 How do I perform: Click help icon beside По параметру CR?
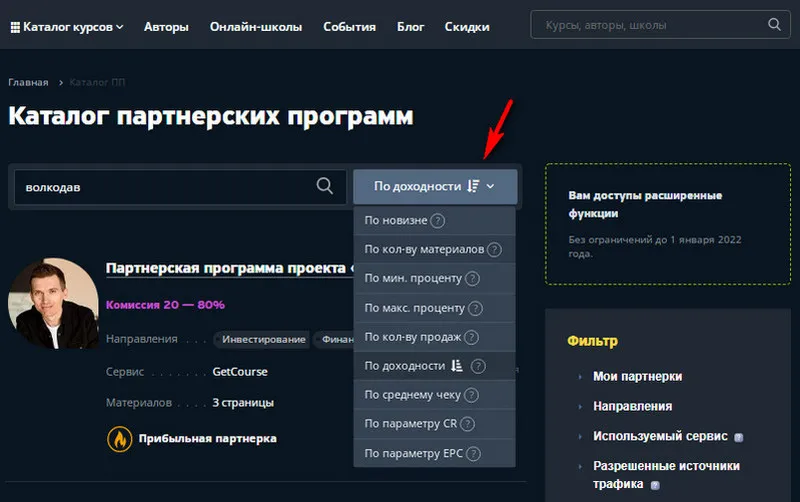pyautogui.click(x=467, y=424)
